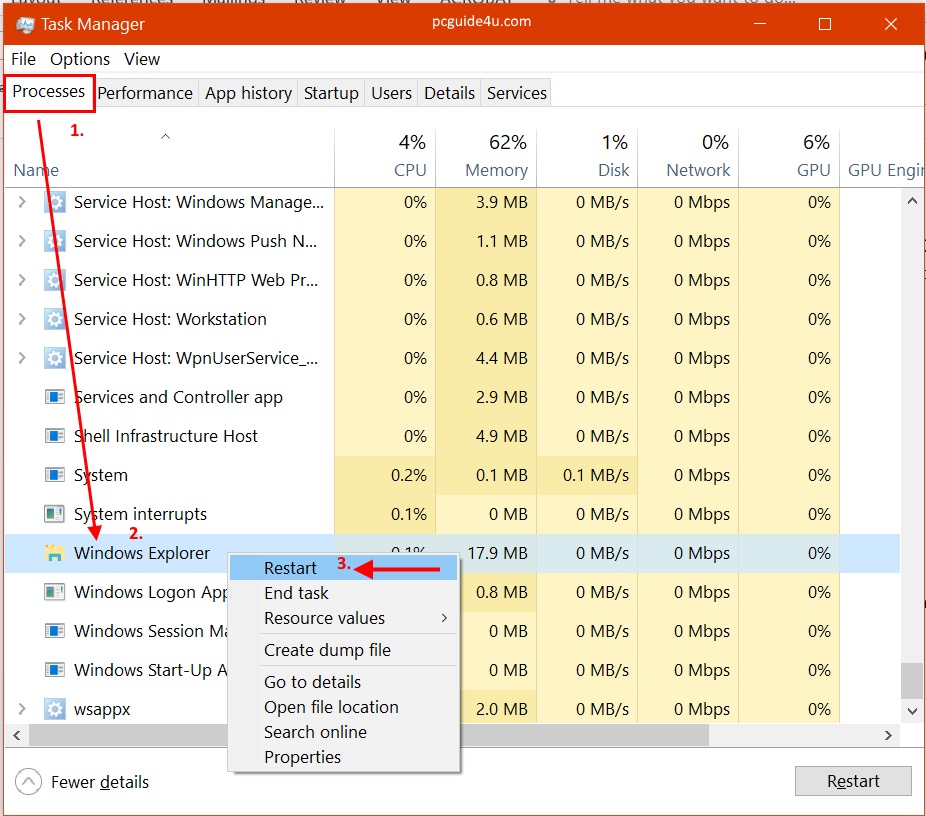The height and width of the screenshot is (816, 926).
Task: Sort by the Memory column header
Action: [486, 158]
